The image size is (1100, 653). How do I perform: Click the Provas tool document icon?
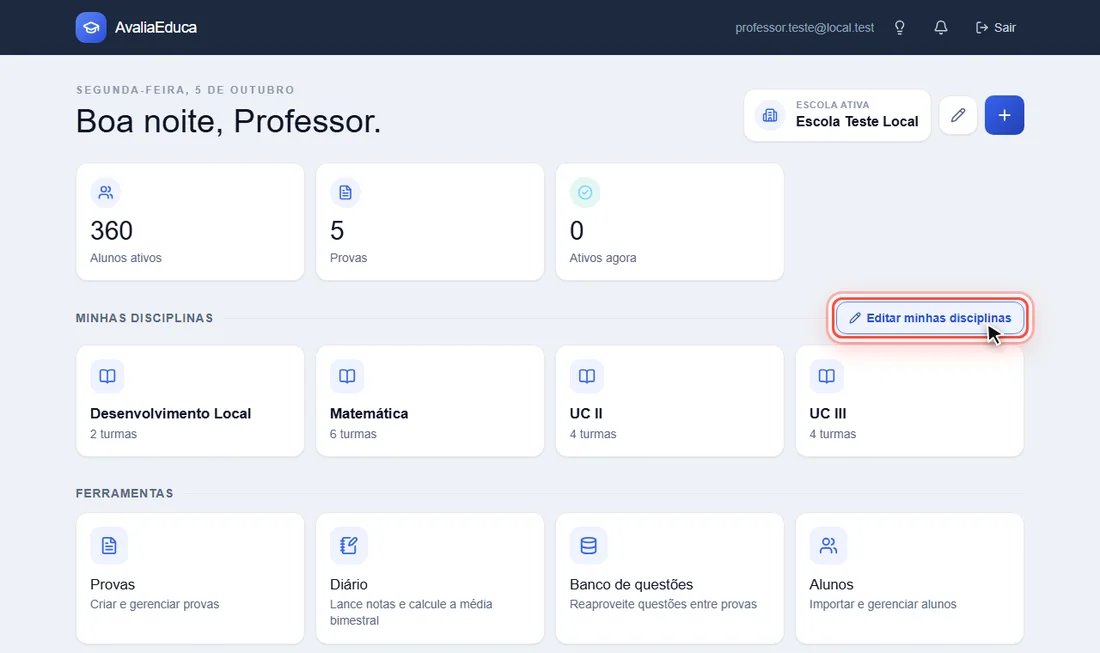(109, 546)
